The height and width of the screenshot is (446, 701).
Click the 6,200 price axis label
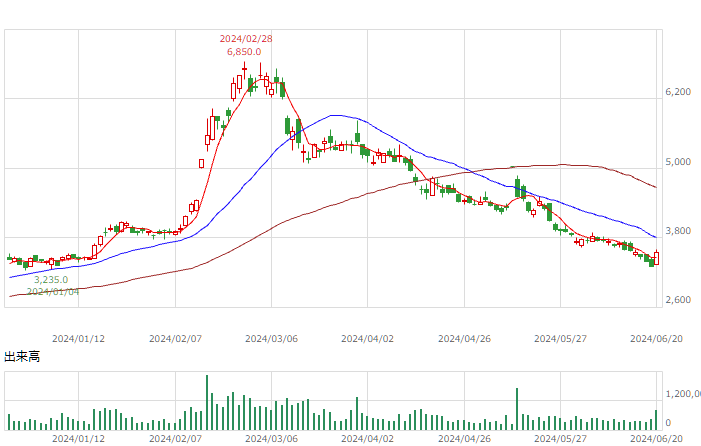pos(678,92)
